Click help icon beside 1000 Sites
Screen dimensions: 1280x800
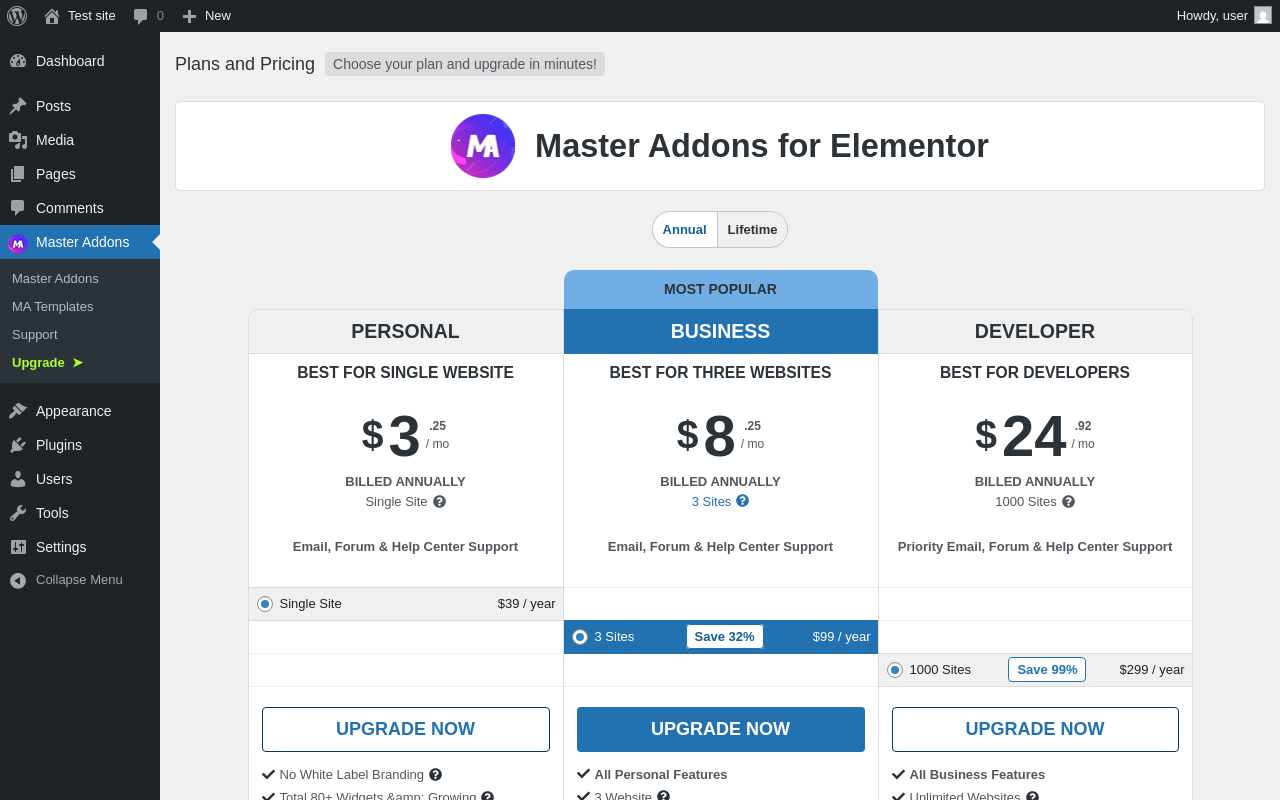(1069, 502)
